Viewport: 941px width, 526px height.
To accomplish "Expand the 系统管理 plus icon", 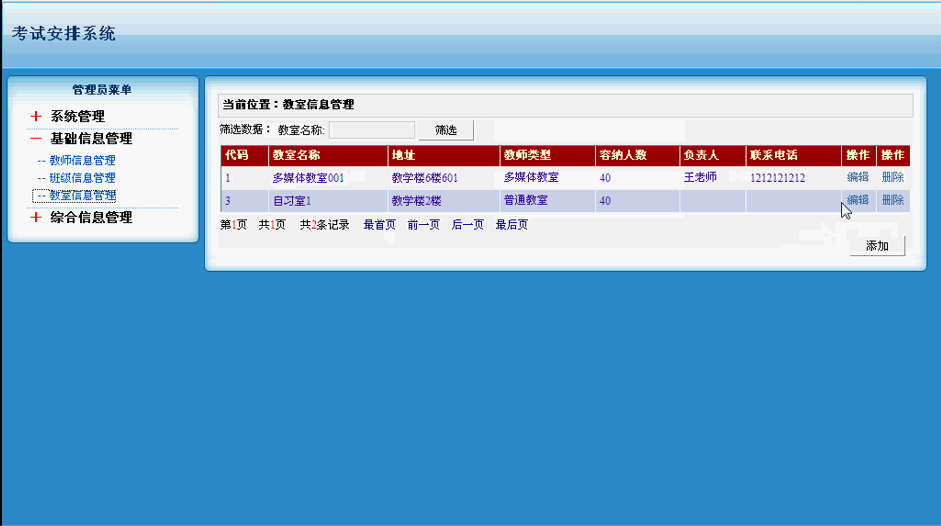I will 36,116.
